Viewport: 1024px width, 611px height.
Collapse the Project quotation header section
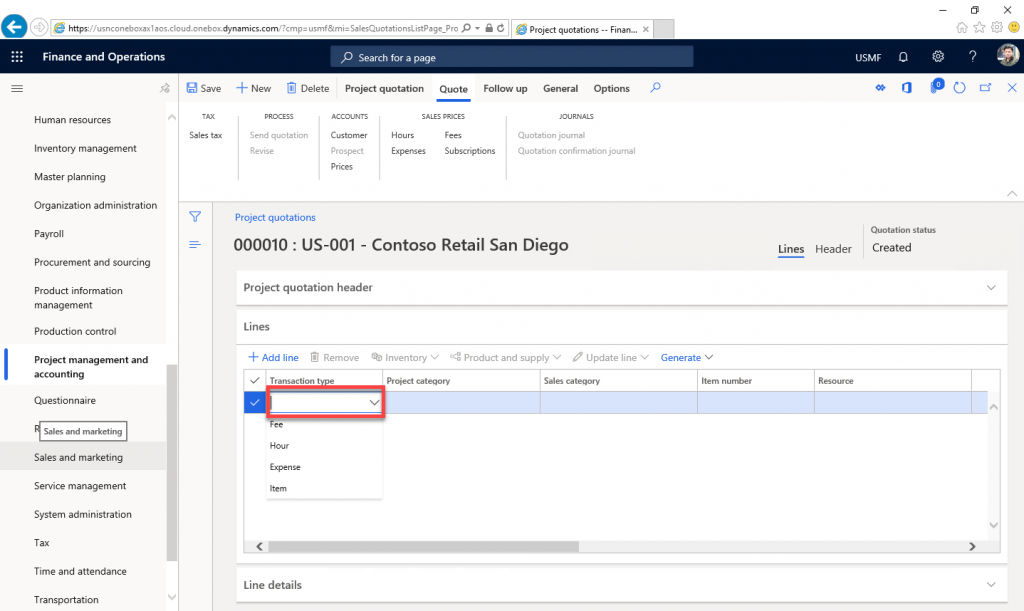click(x=991, y=286)
